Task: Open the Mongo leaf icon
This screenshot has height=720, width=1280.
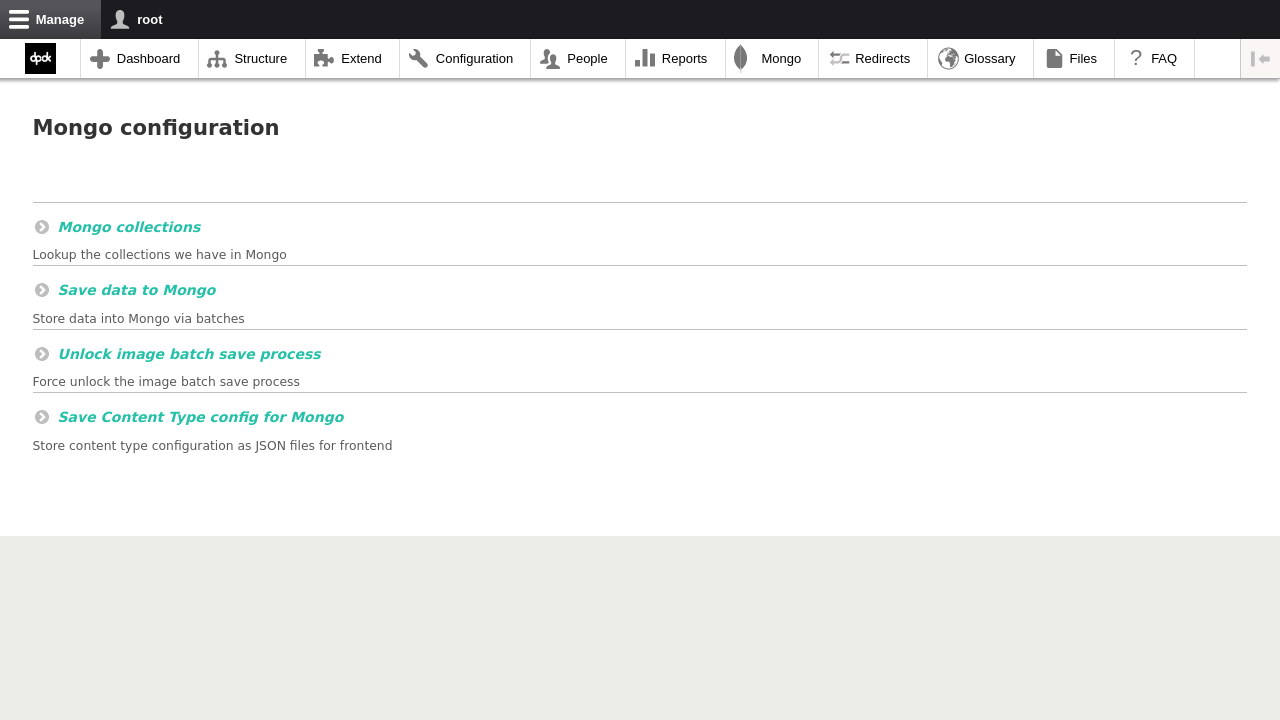Action: click(741, 59)
